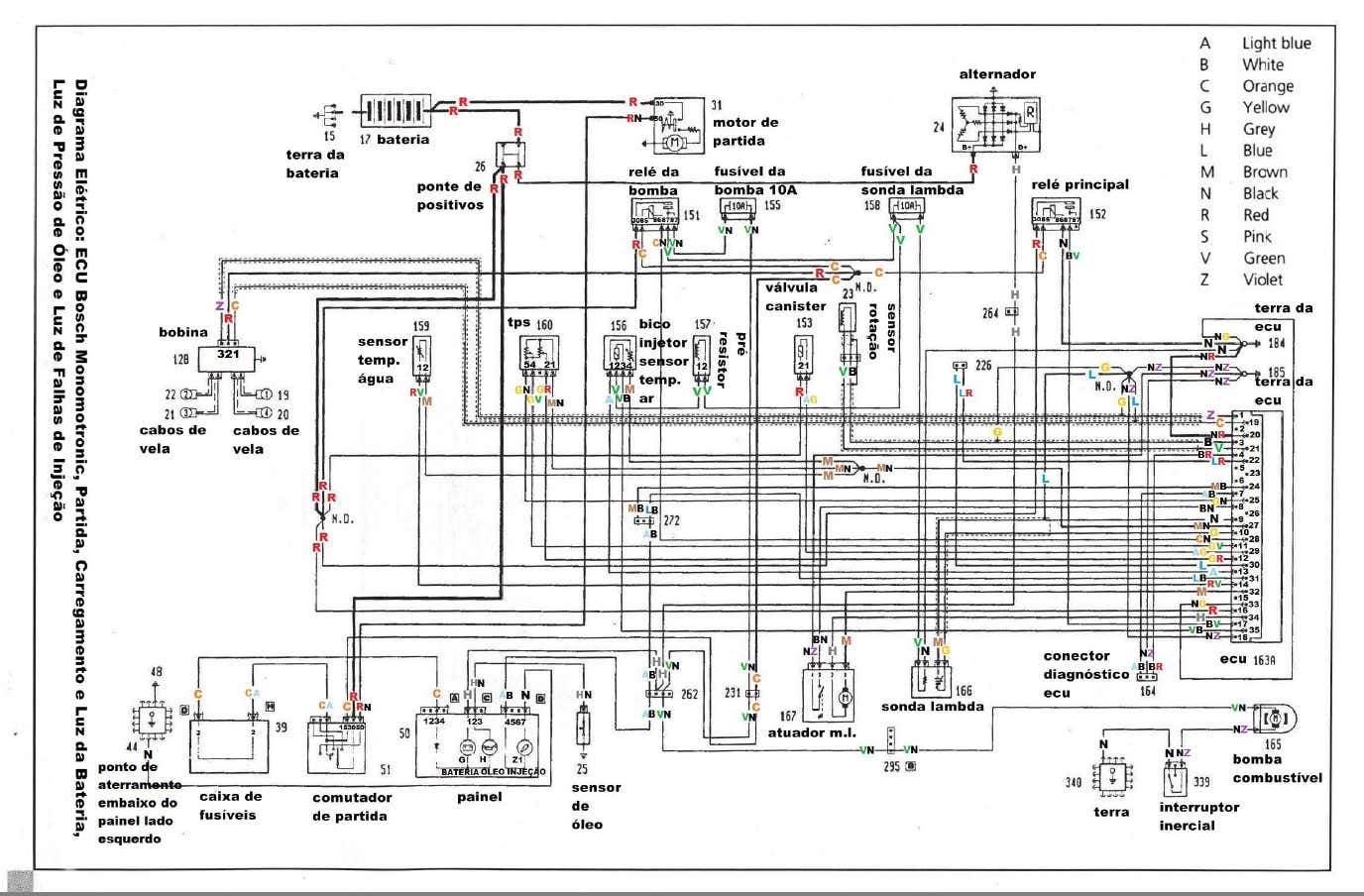Click the fuel pump relay symbol numbered 151
This screenshot has height=896, width=1364.
click(655, 213)
